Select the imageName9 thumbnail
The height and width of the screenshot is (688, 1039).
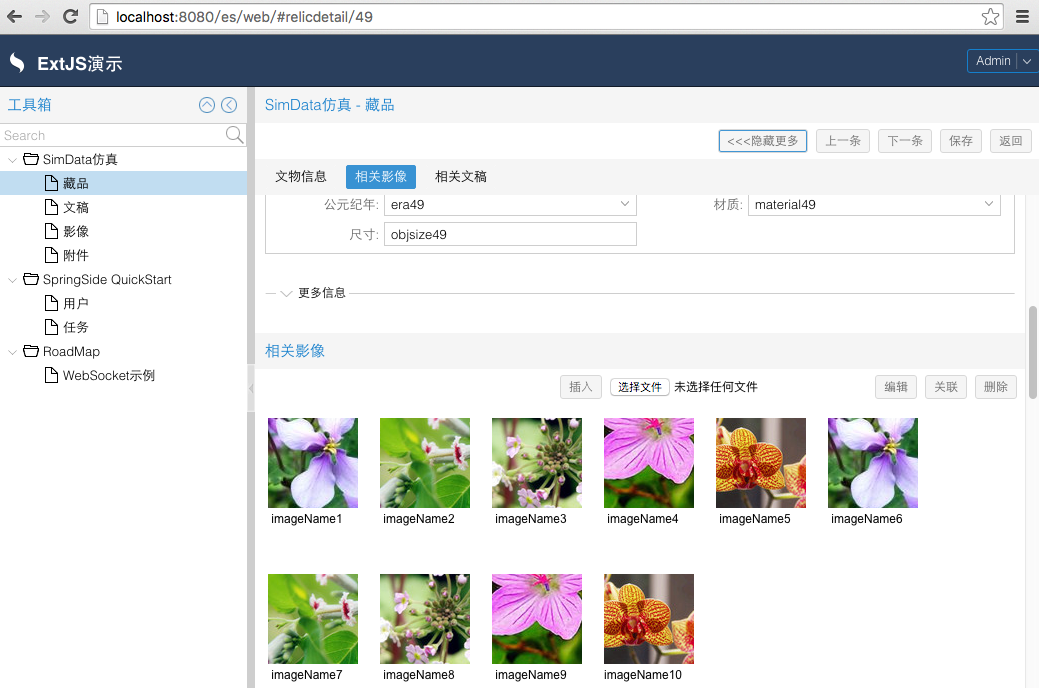pos(537,619)
